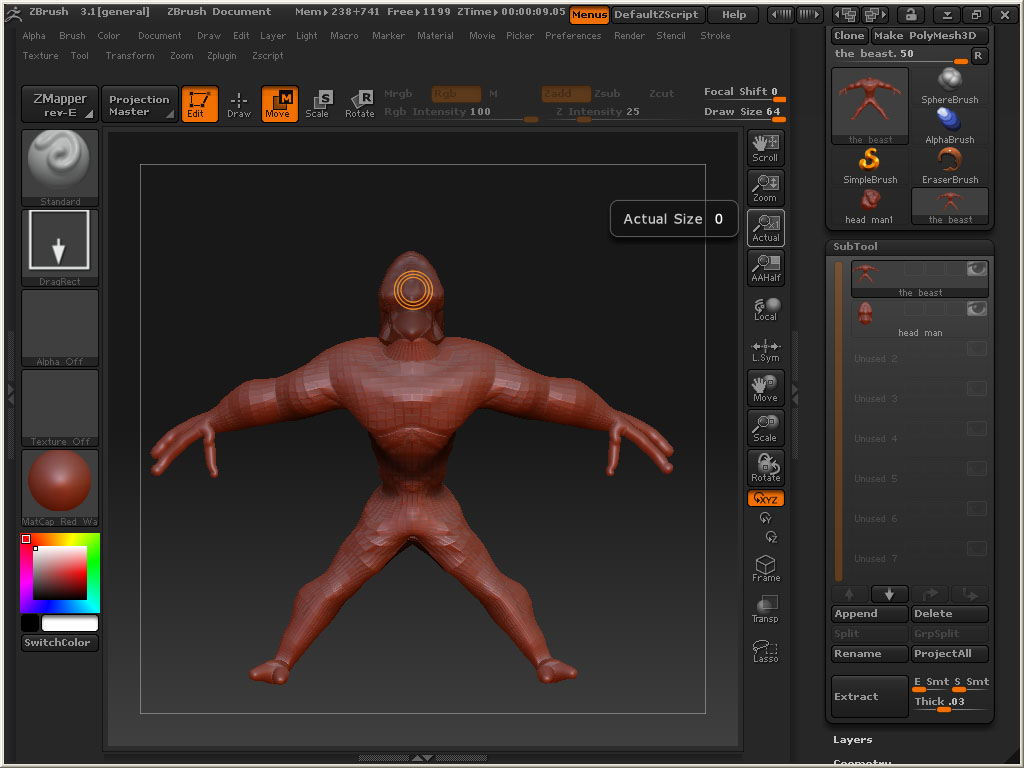Enable the Lasso selection icon

click(765, 651)
